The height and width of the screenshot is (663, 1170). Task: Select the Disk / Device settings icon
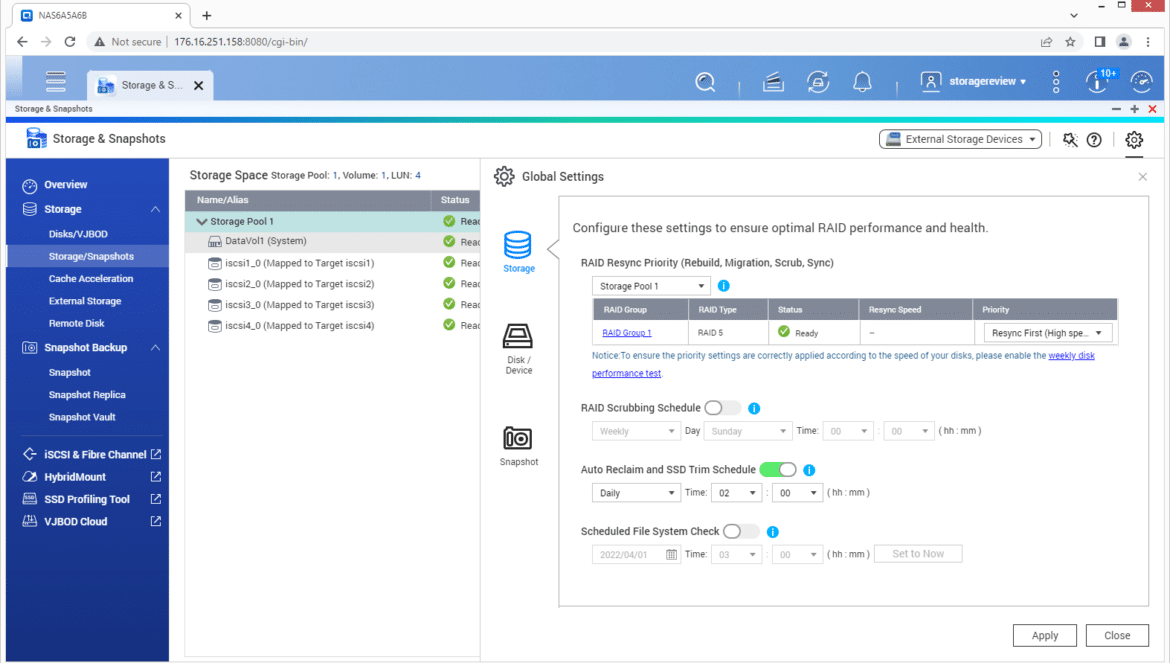[518, 349]
